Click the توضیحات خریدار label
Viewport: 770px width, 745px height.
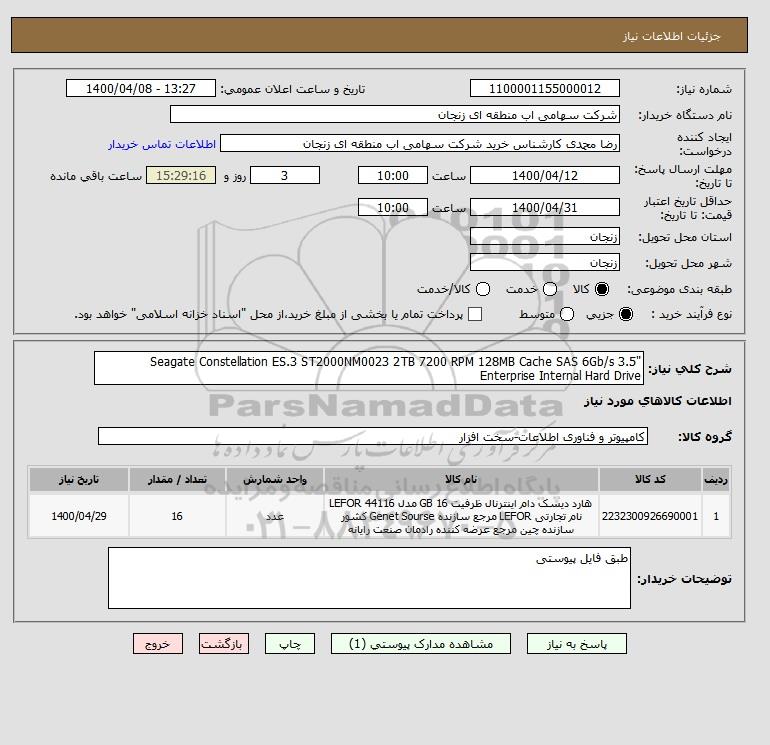(685, 579)
